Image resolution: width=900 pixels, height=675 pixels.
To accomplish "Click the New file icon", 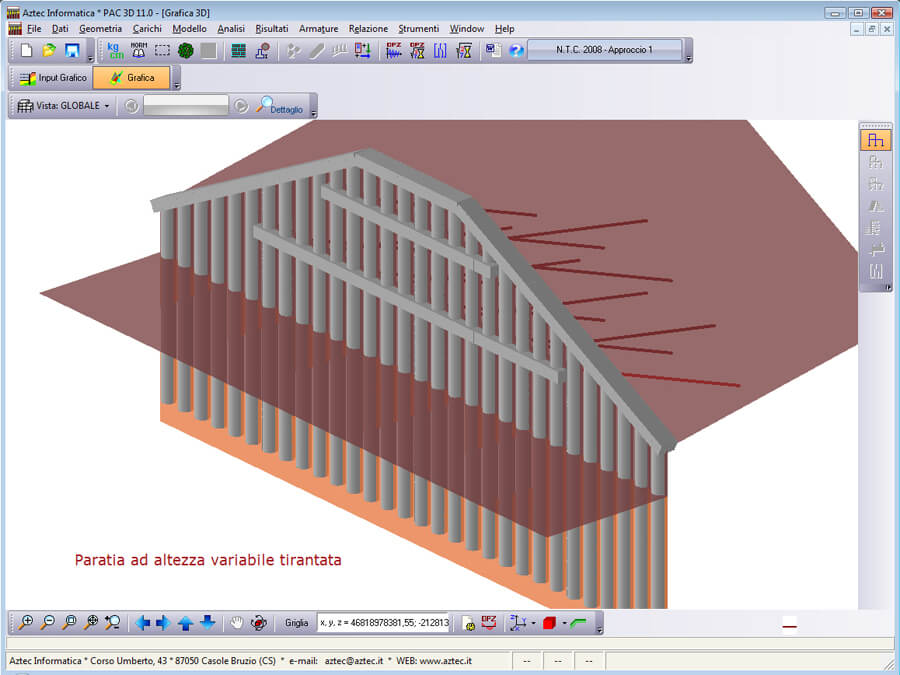I will tap(28, 51).
